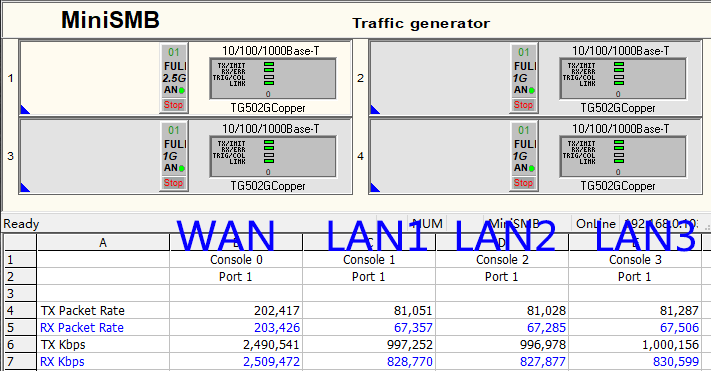Click the Ready status bar text
The image size is (711, 371).
(x=21, y=224)
